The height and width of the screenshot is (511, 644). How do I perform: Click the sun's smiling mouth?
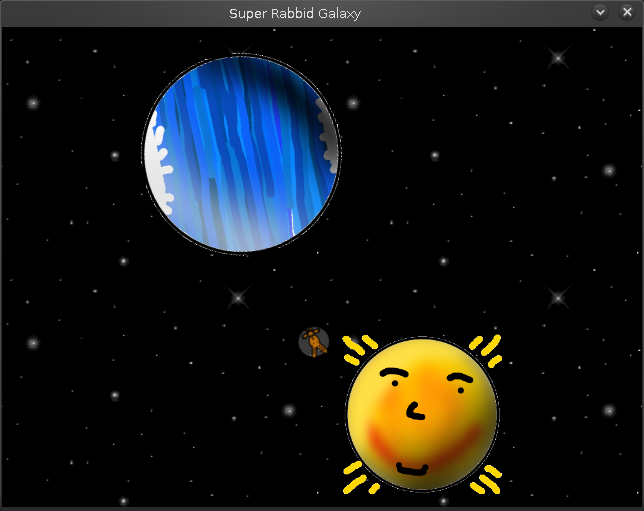click(x=411, y=467)
